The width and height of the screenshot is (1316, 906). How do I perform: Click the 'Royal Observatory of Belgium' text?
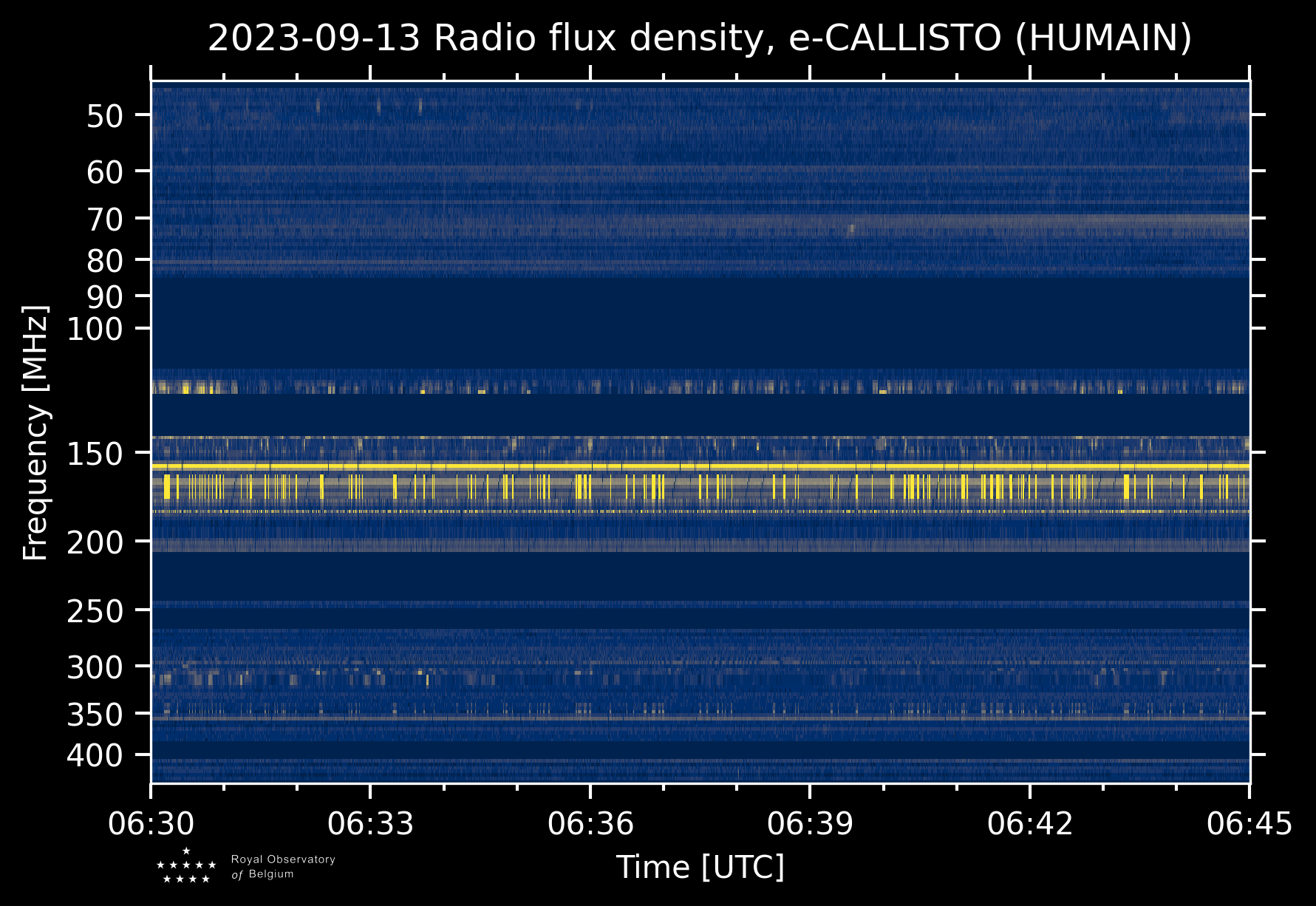[282, 867]
